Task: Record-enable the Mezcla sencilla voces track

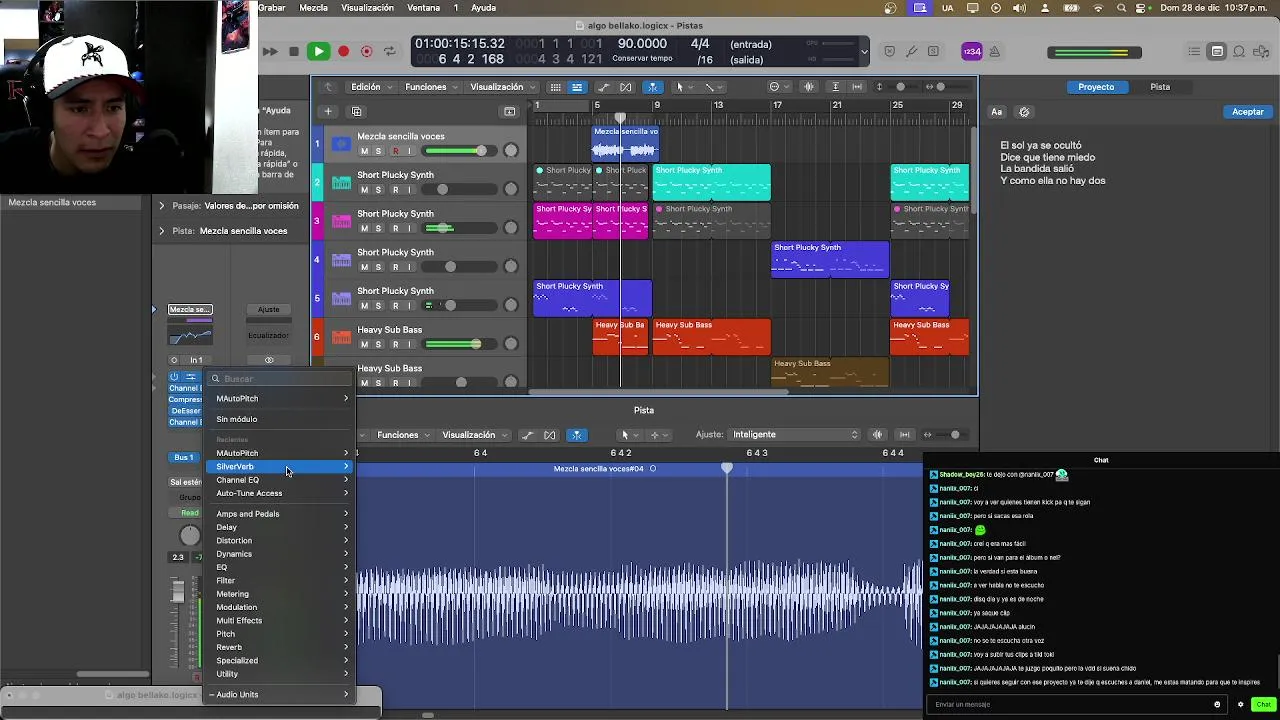Action: coord(395,151)
